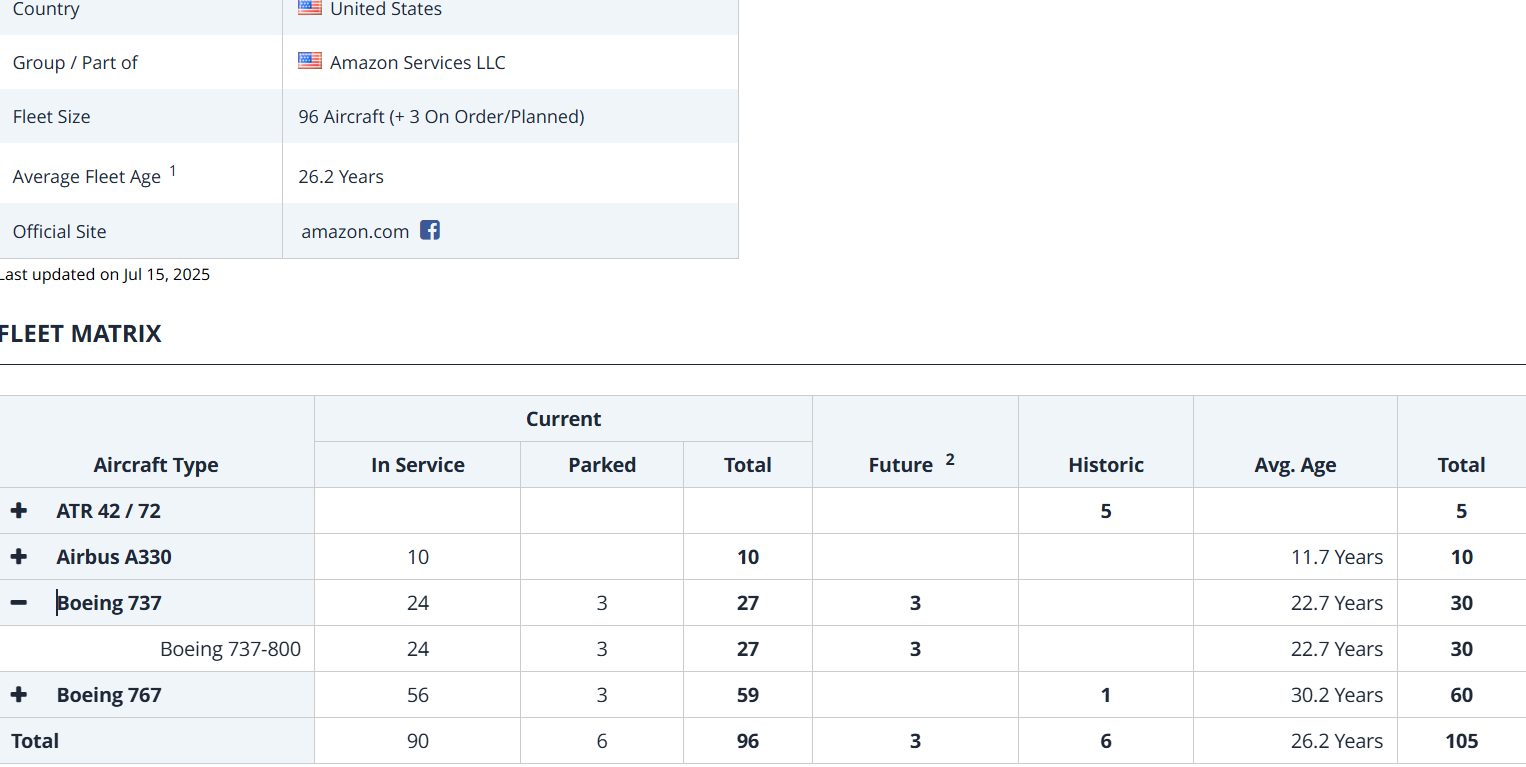This screenshot has width=1526, height=767.
Task: Click the flag icon next to United States
Action: [310, 8]
